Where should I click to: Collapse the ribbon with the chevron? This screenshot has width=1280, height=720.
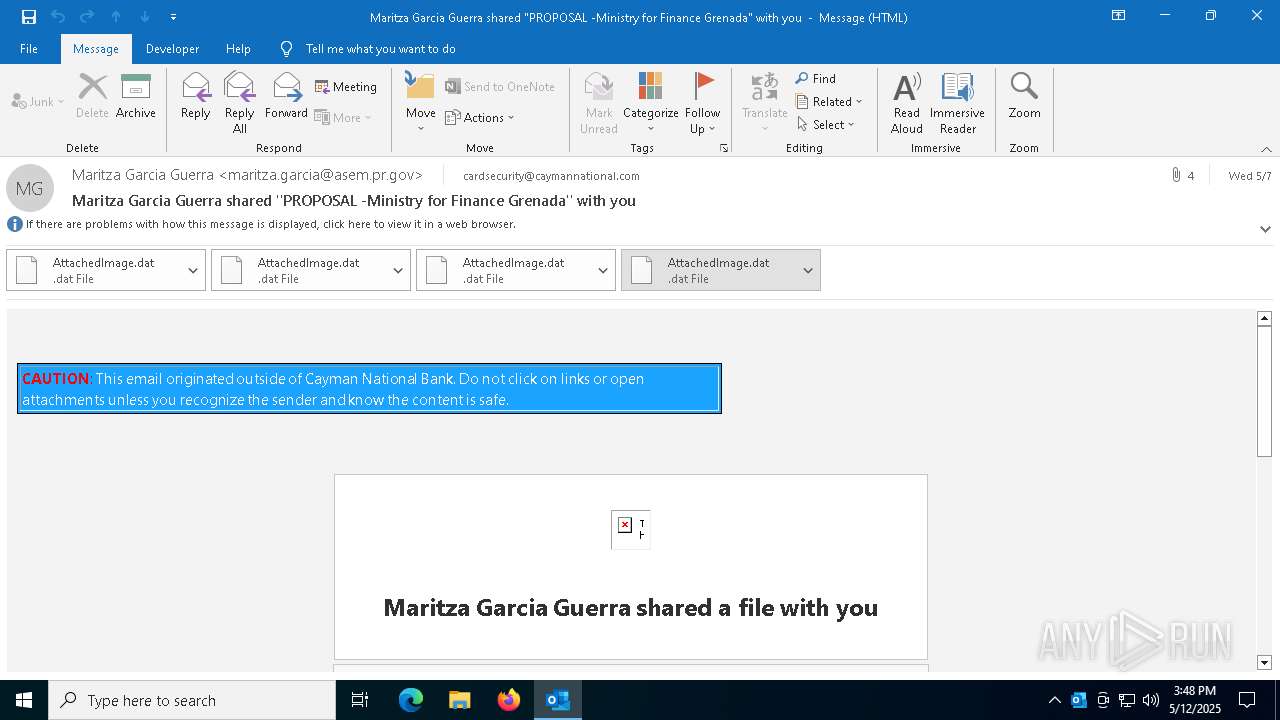coord(1266,149)
